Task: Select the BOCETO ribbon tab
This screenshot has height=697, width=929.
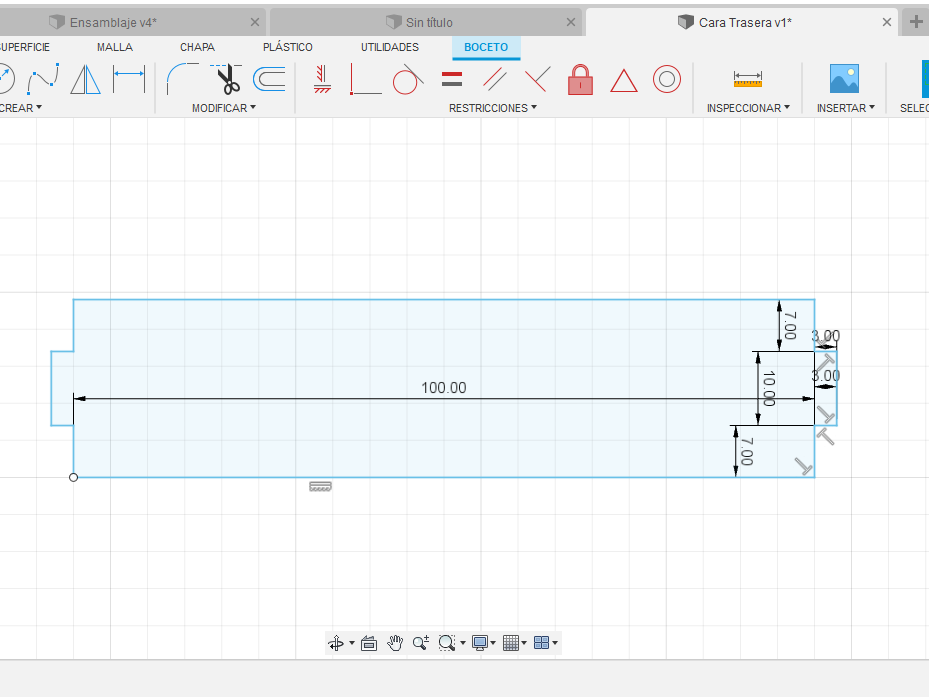Action: coord(486,47)
